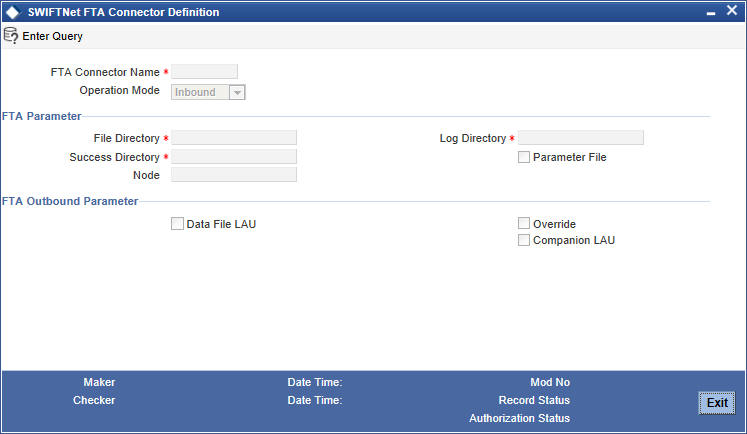Enable the Data File LAU checkbox
The image size is (747, 434).
pos(177,224)
